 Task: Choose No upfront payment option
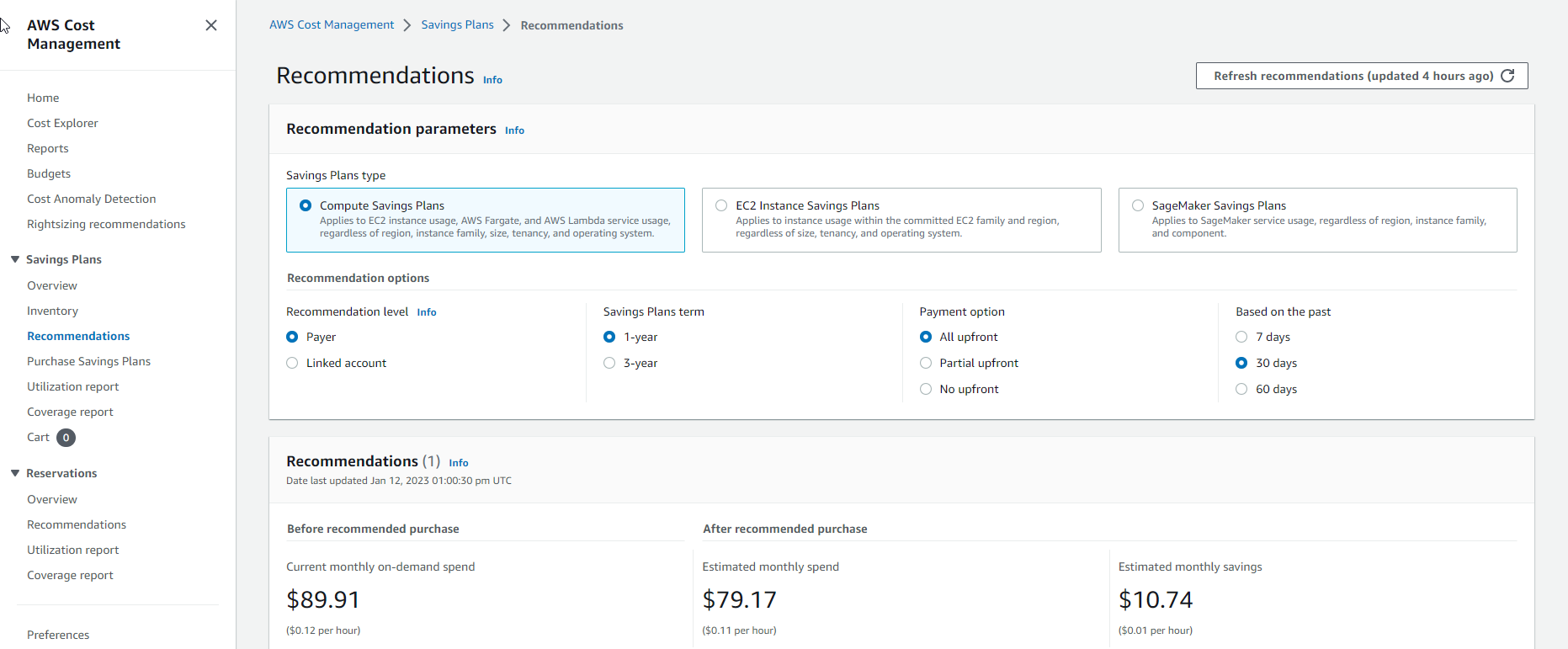(x=926, y=389)
